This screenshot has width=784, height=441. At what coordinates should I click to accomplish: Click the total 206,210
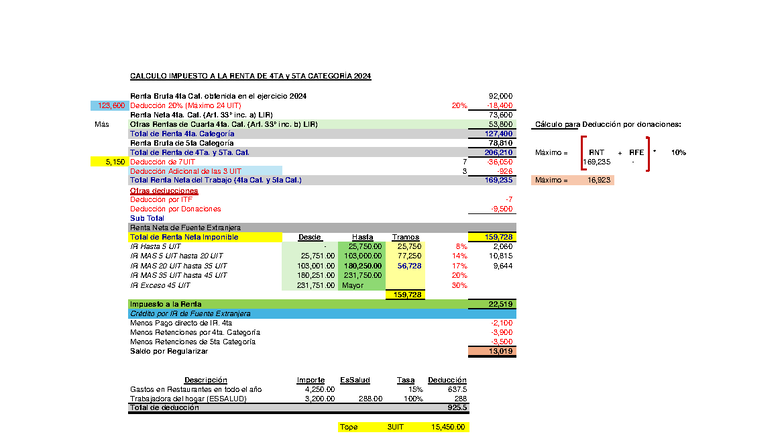pyautogui.click(x=498, y=152)
